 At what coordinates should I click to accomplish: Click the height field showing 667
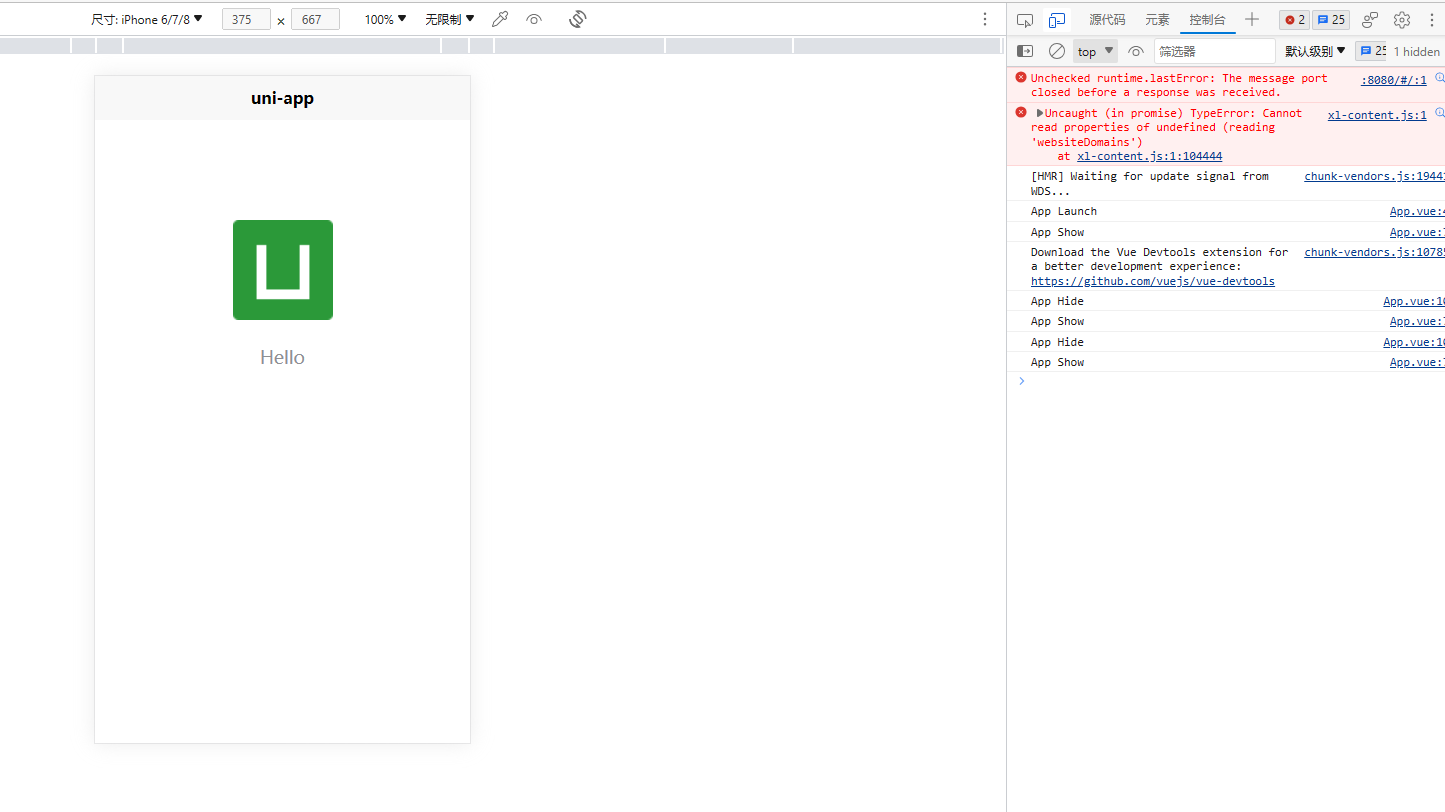click(315, 19)
